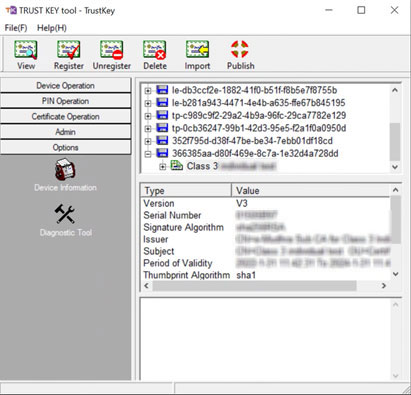Screen dimensions: 411x395
Task: Expand the Class 3 certificate node
Action: (162, 166)
